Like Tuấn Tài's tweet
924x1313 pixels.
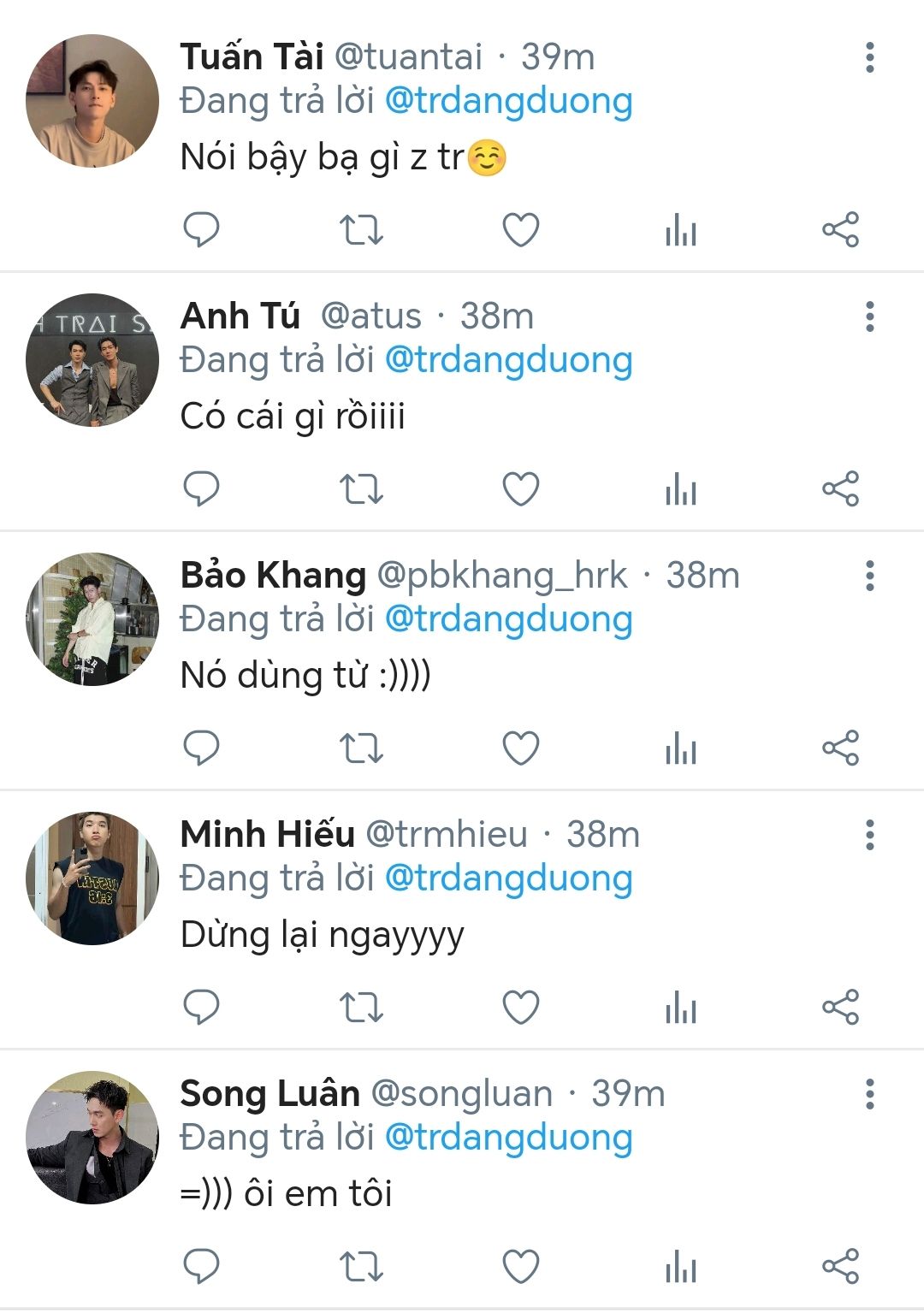520,229
